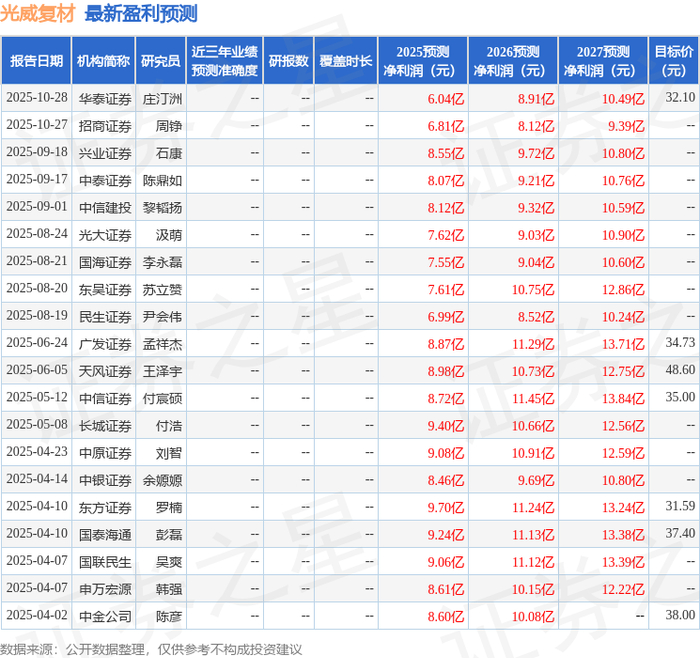The image size is (700, 658).
Task: Click analyst name 余嫄嫄
Action: pos(162,480)
